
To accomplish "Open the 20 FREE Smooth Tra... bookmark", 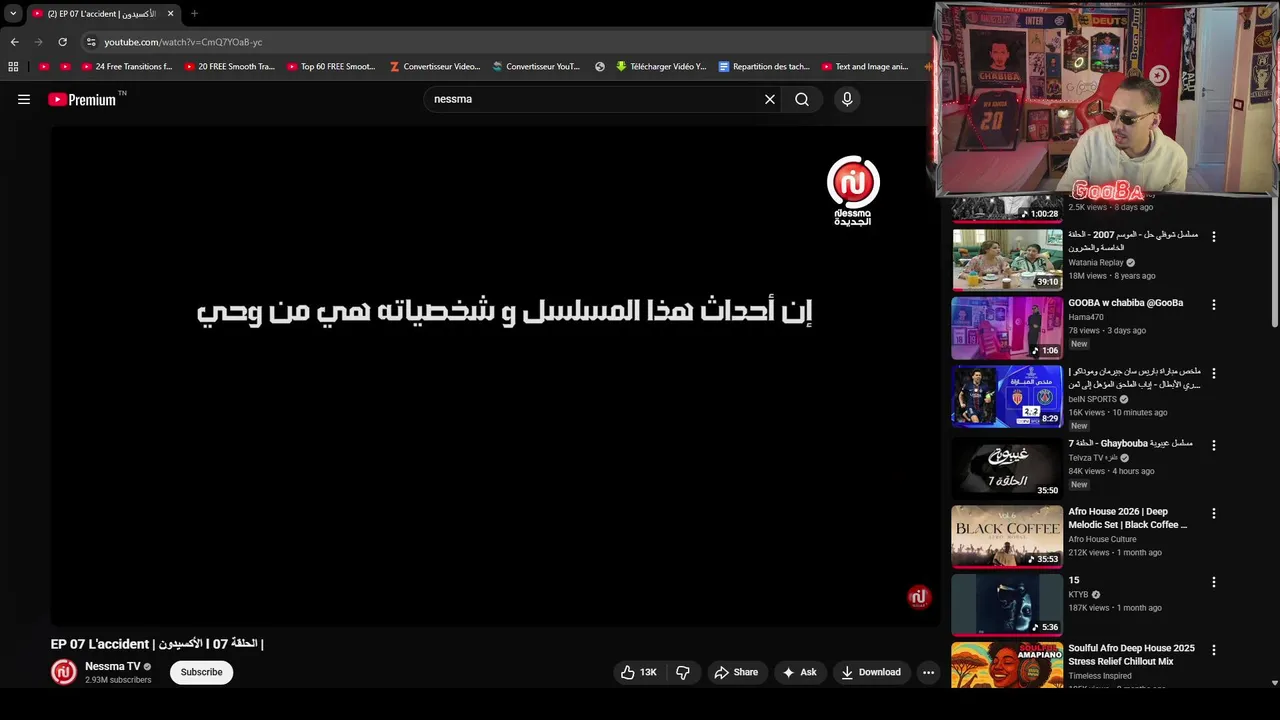I will [x=229, y=67].
